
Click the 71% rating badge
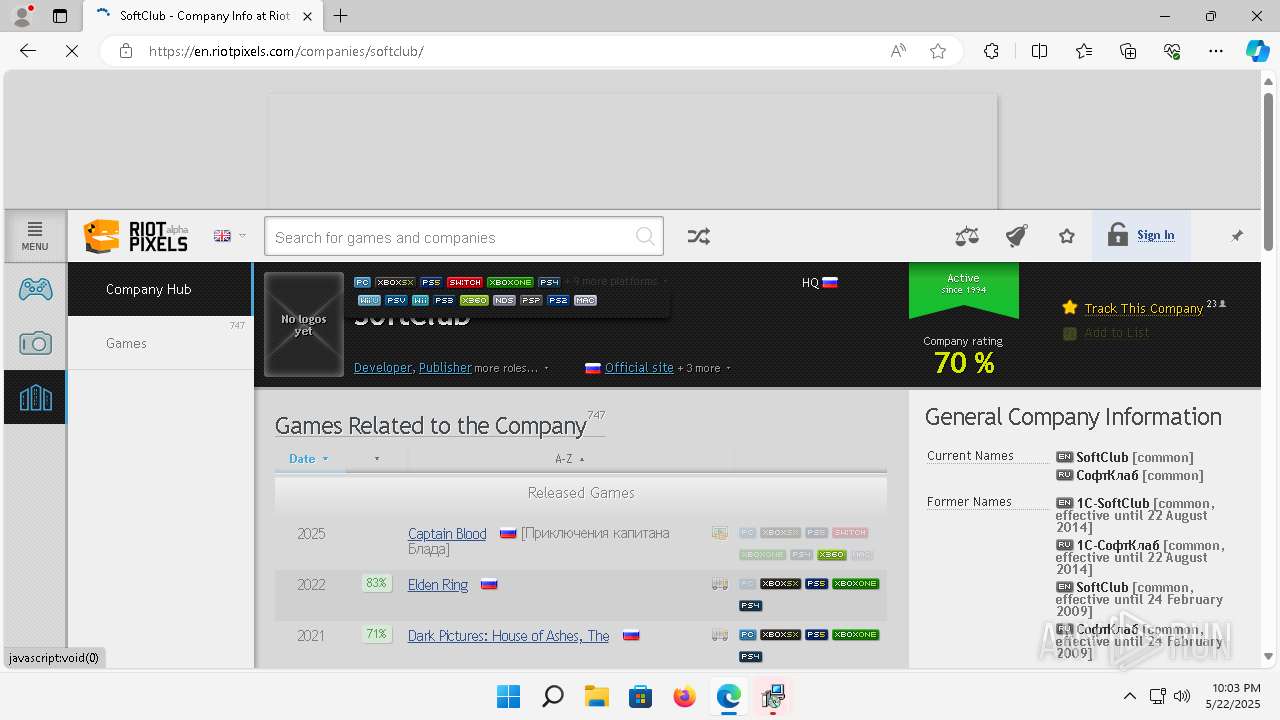[376, 634]
